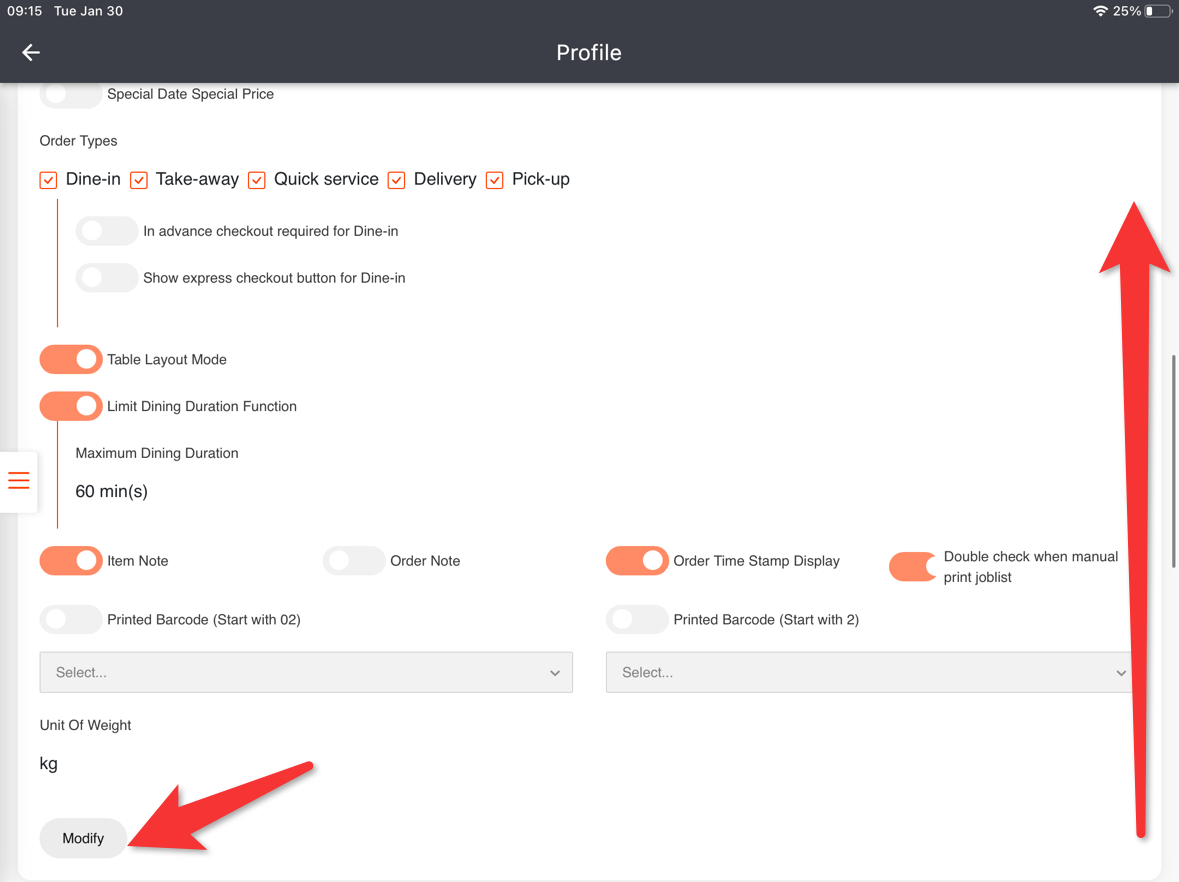
Task: Open the orange hamburger side menu
Action: 19,480
